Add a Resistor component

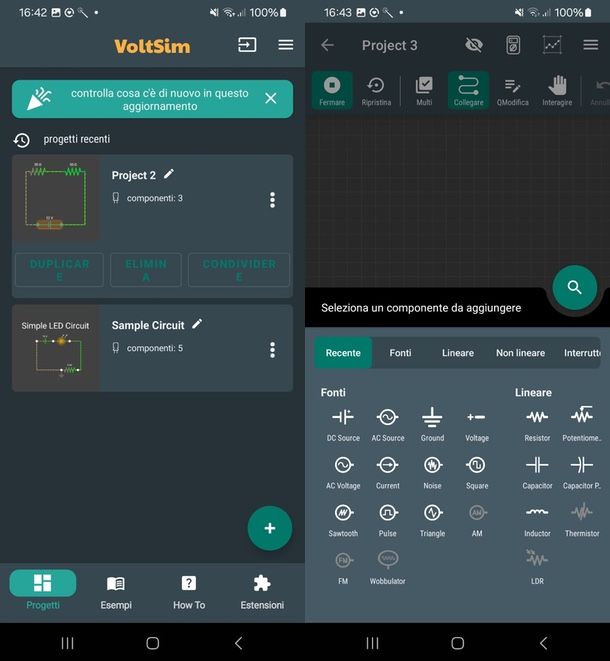pos(537,425)
